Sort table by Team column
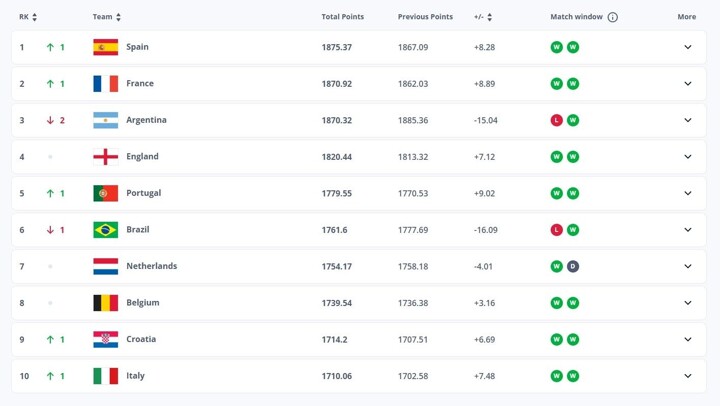Image resolution: width=720 pixels, height=406 pixels. [x=107, y=17]
